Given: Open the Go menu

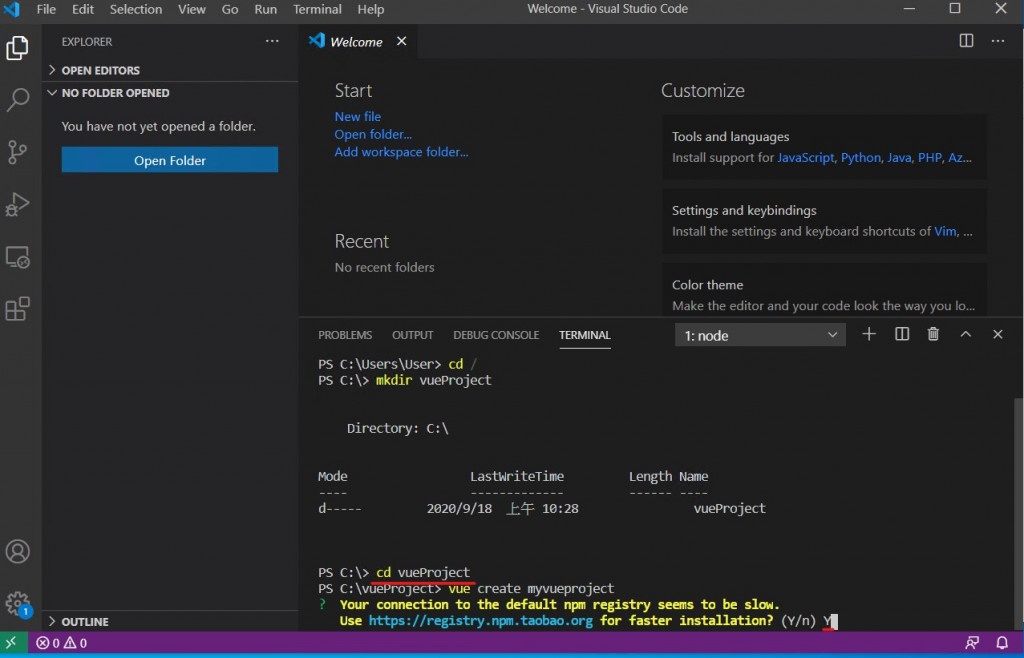Looking at the screenshot, I should coord(230,9).
